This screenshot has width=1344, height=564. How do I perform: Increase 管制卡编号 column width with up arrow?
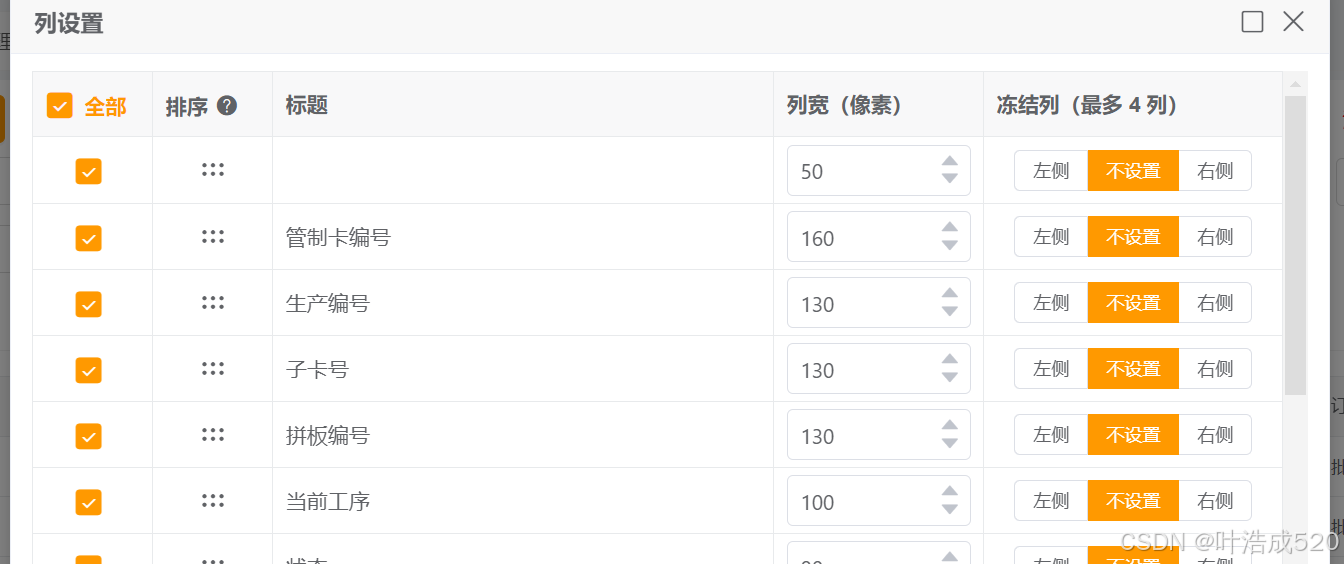pyautogui.click(x=950, y=228)
